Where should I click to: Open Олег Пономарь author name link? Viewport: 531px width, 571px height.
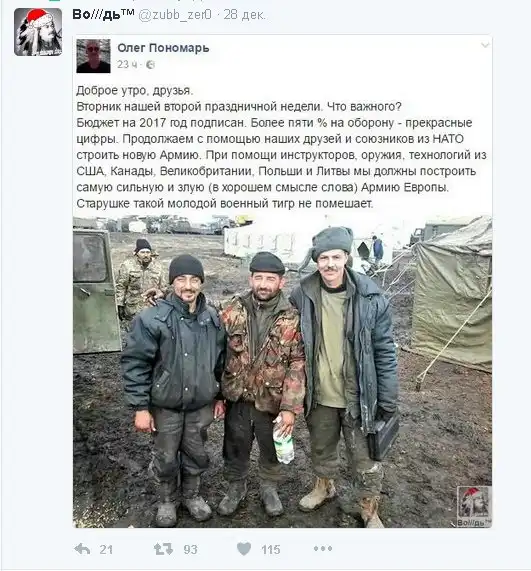[163, 48]
